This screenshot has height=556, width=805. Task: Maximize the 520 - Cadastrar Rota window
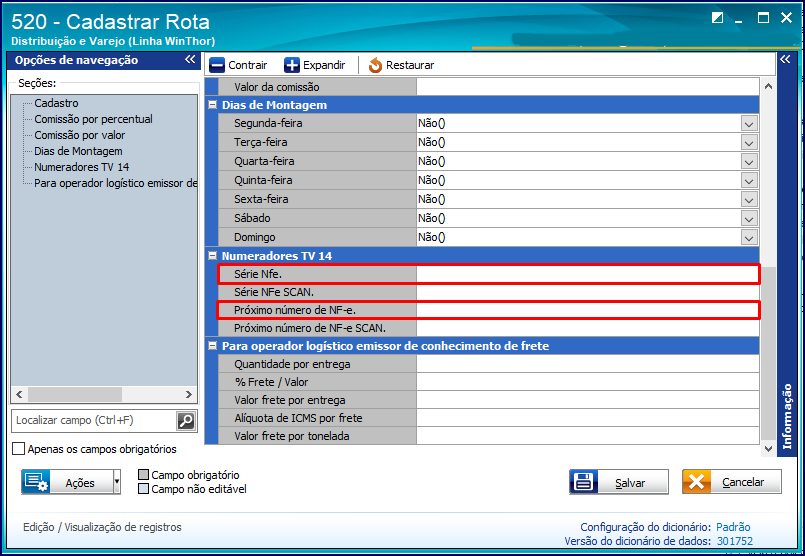point(763,18)
